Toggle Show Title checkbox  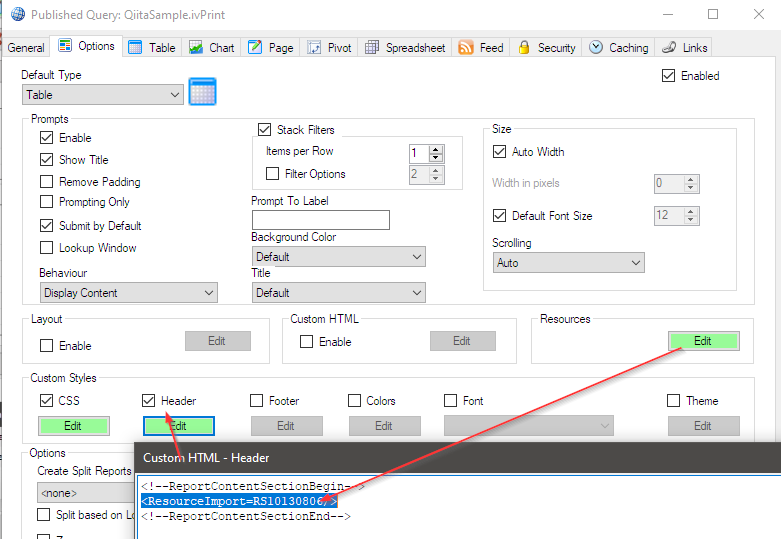tap(46, 159)
